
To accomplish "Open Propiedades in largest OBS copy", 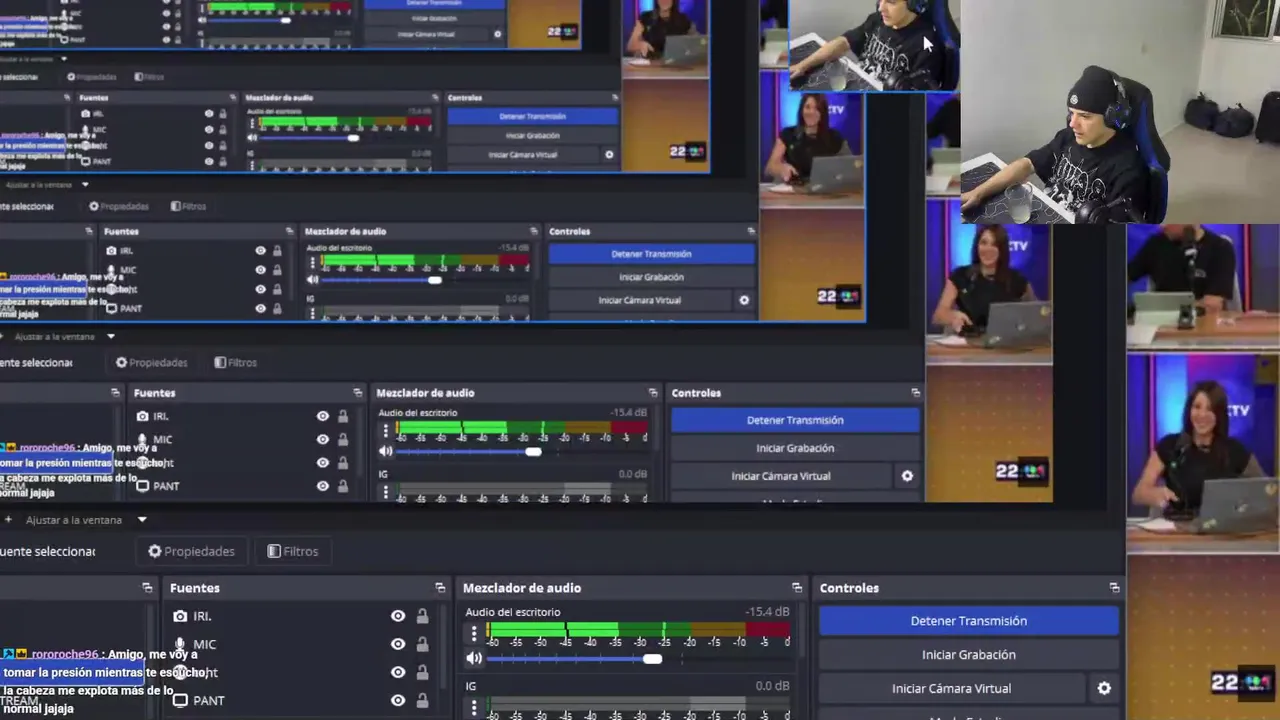I will pyautogui.click(x=191, y=551).
